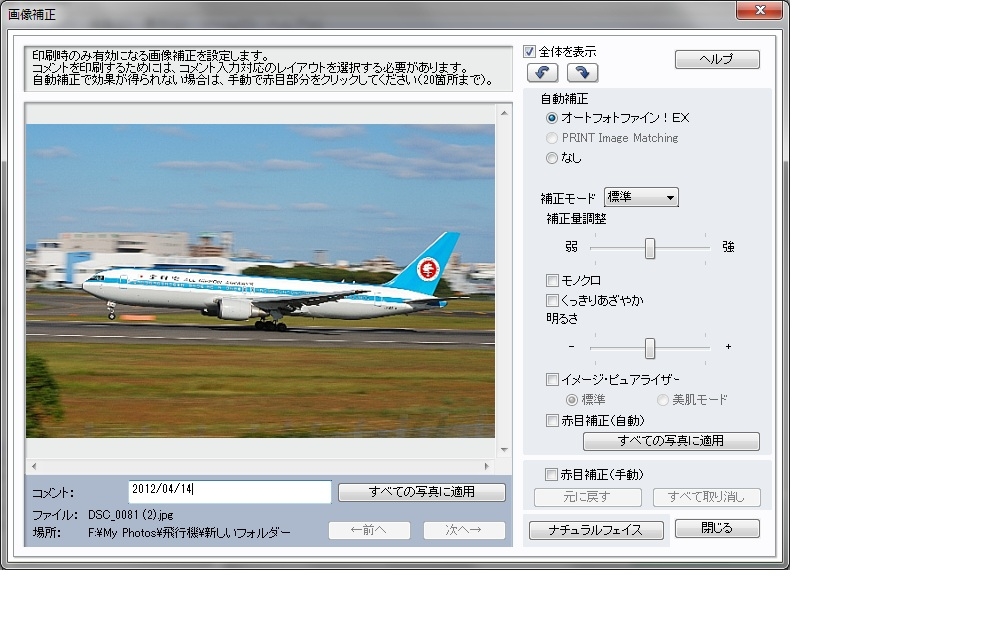The width and height of the screenshot is (1008, 630).
Task: Go to next photo with 次へ→
Action: [x=464, y=530]
